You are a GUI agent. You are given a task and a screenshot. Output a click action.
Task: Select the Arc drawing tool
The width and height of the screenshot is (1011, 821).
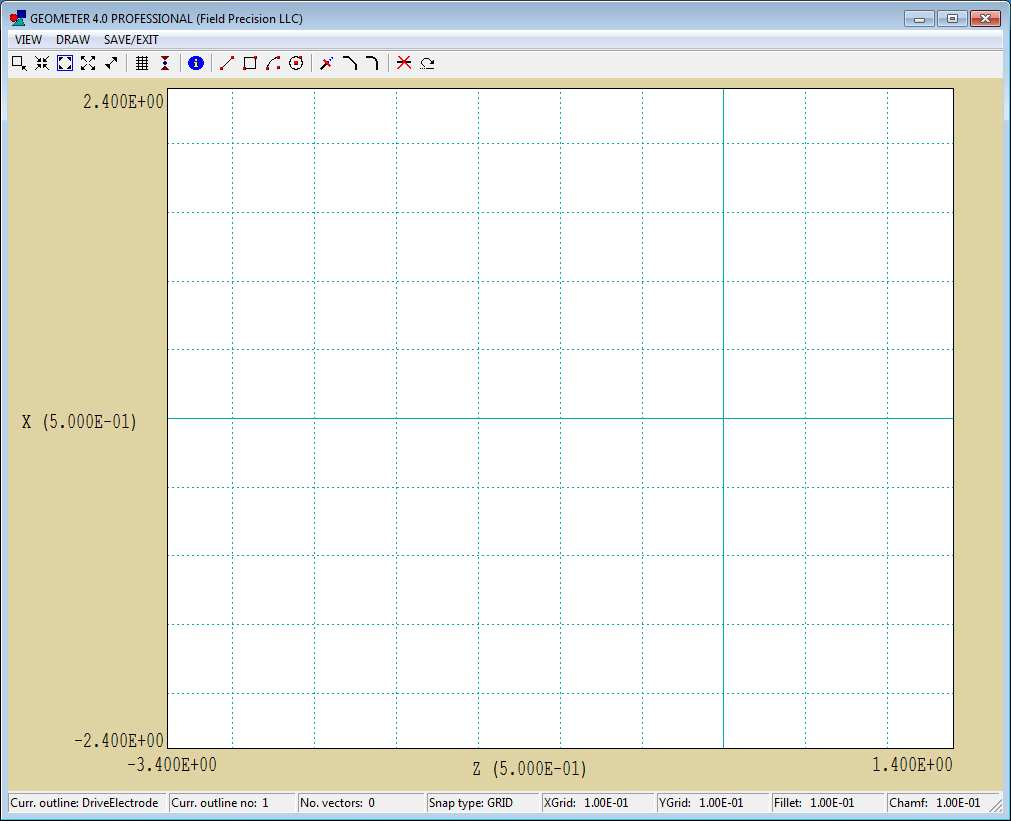(272, 63)
